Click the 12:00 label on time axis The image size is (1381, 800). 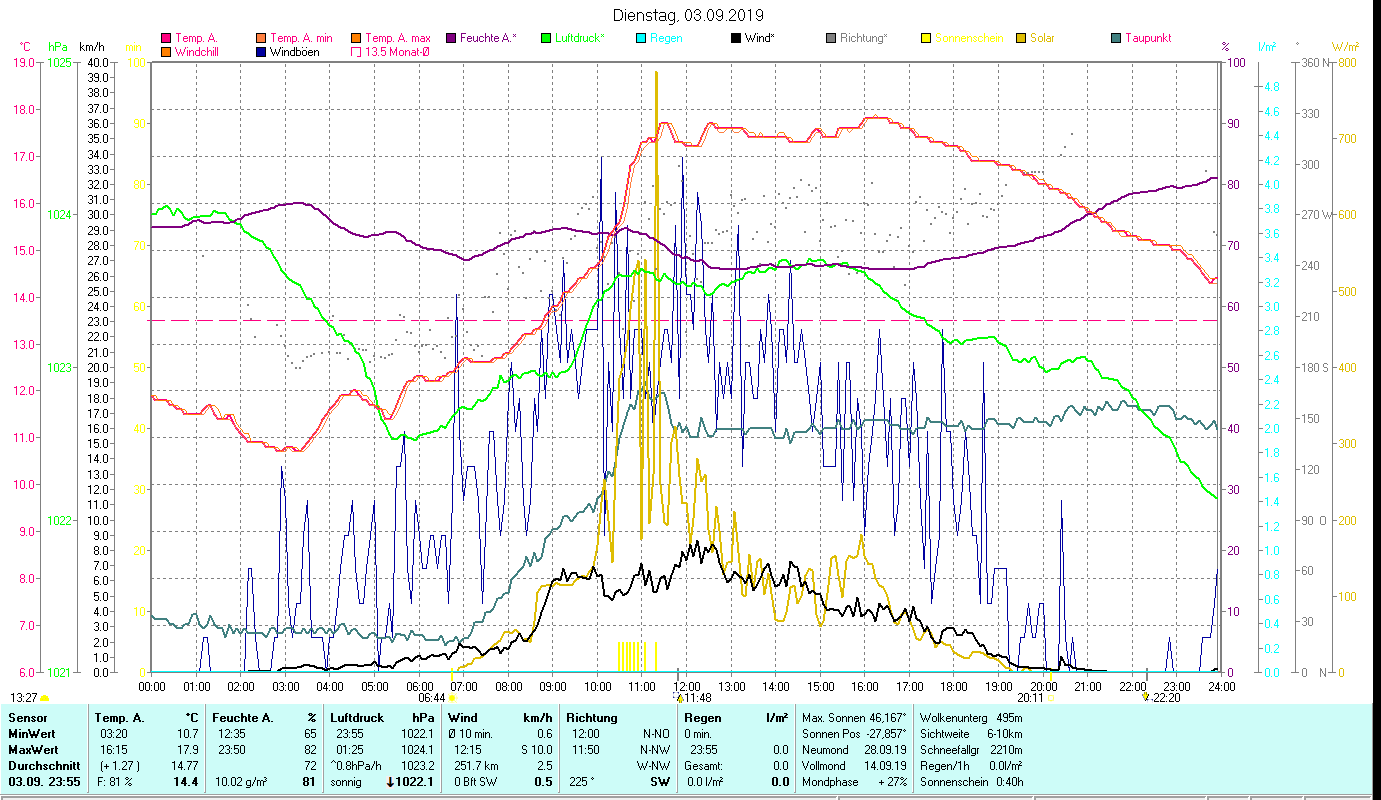[x=686, y=687]
